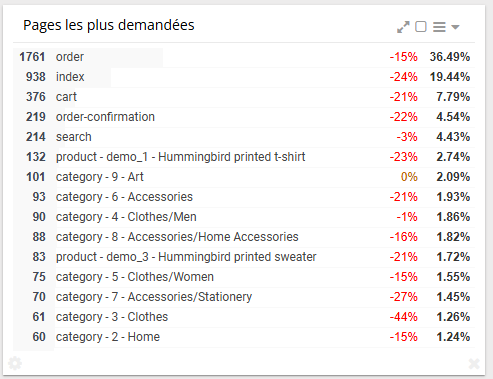The image size is (493, 379).
Task: Toggle the square checkbox in the widget header
Action: (x=421, y=27)
